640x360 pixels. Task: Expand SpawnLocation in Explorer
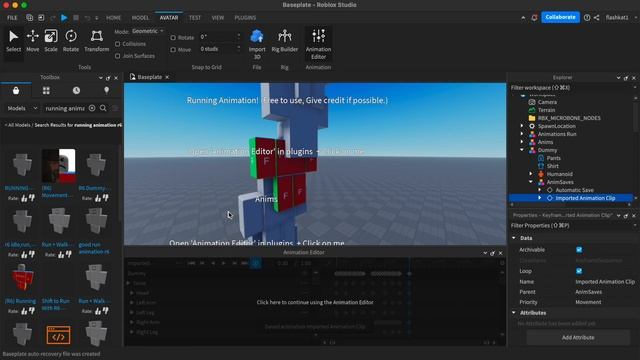(522, 126)
